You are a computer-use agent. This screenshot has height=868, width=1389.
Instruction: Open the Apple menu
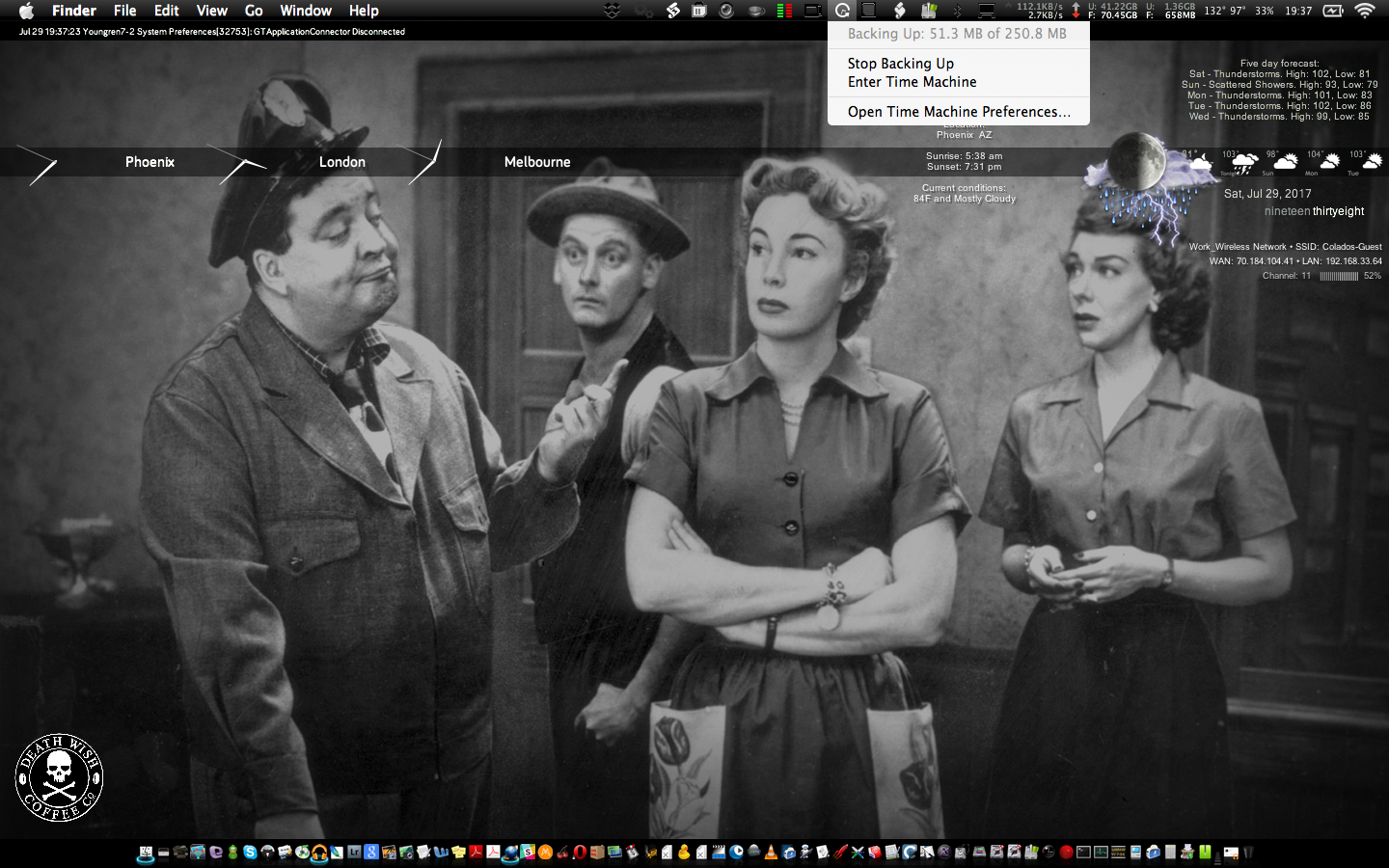pyautogui.click(x=26, y=11)
